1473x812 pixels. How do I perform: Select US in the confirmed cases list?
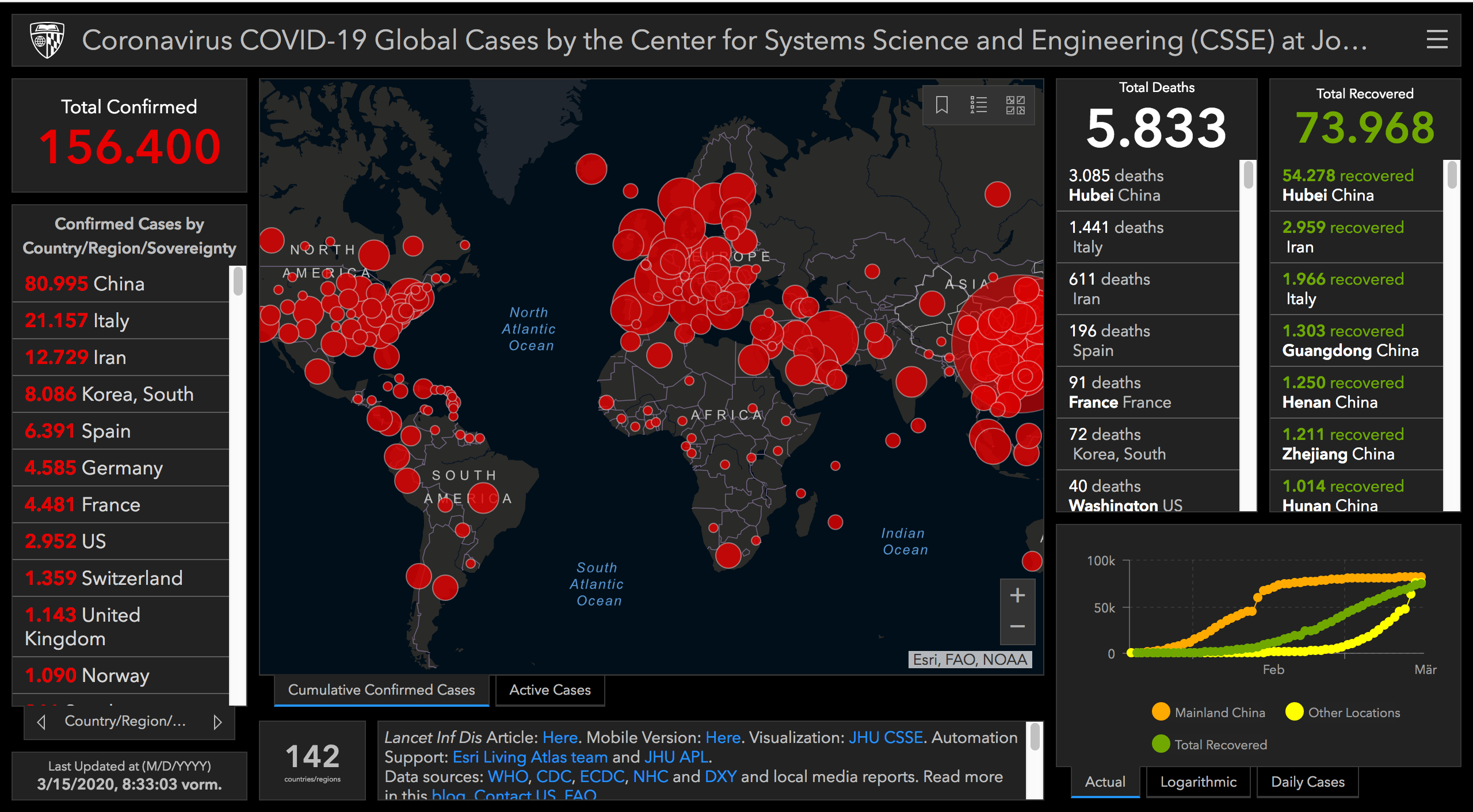pyautogui.click(x=121, y=541)
